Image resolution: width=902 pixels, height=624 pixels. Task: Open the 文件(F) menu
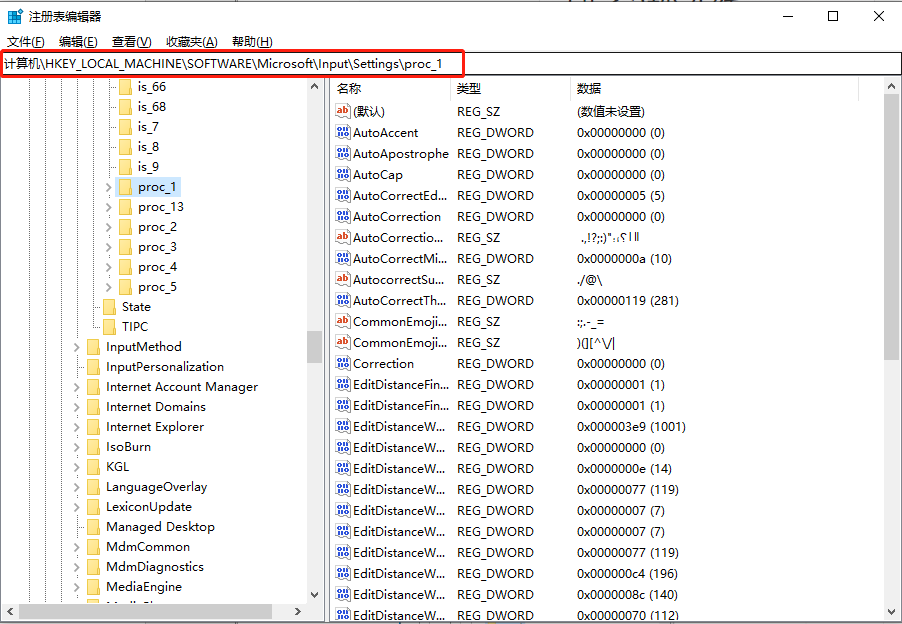tap(26, 41)
